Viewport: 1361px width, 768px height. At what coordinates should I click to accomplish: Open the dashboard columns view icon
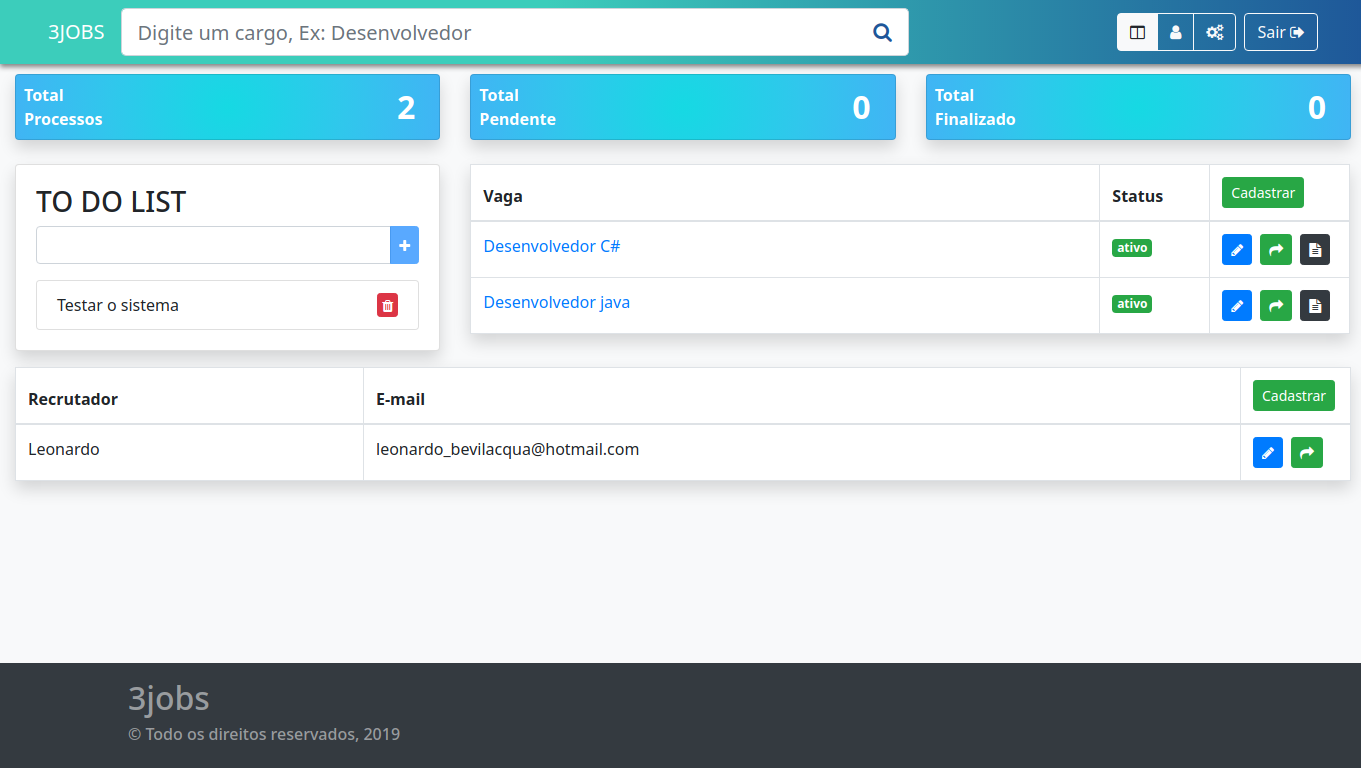click(x=1137, y=32)
